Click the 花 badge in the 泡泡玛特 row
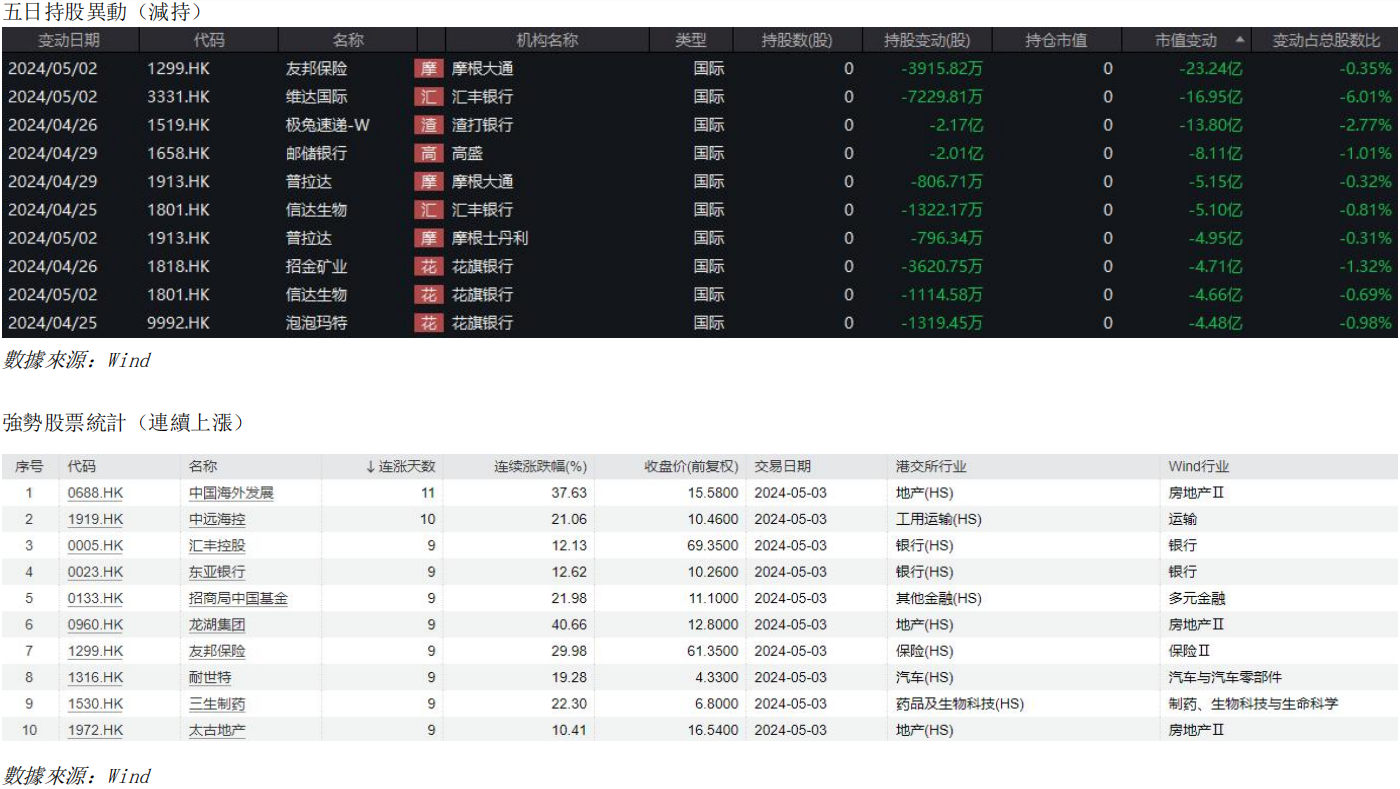Screen dimensions: 1400x789 [x=428, y=323]
